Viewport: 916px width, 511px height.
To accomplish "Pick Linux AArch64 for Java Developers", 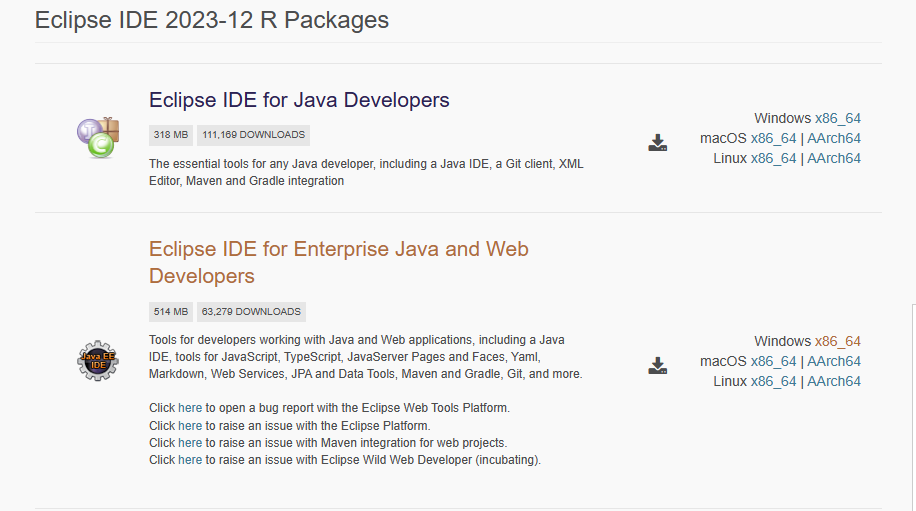I will click(833, 158).
